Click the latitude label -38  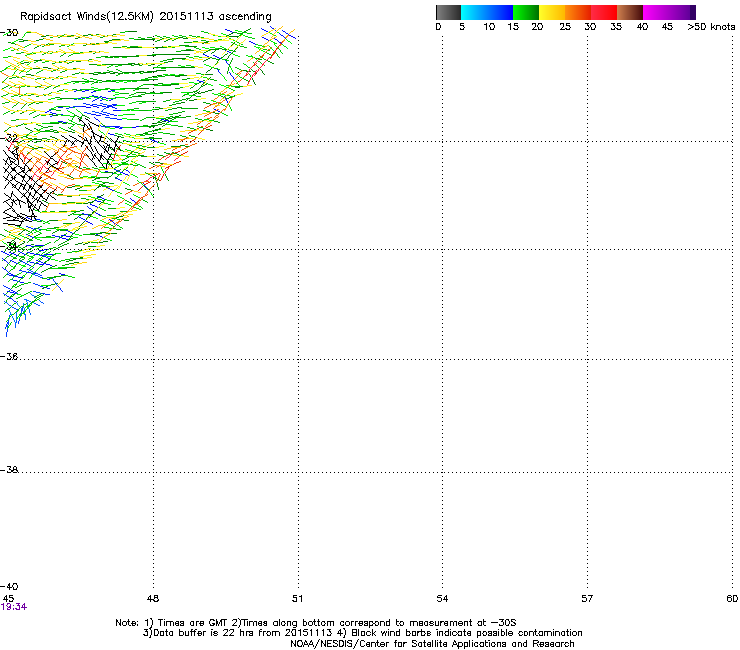click(9, 470)
